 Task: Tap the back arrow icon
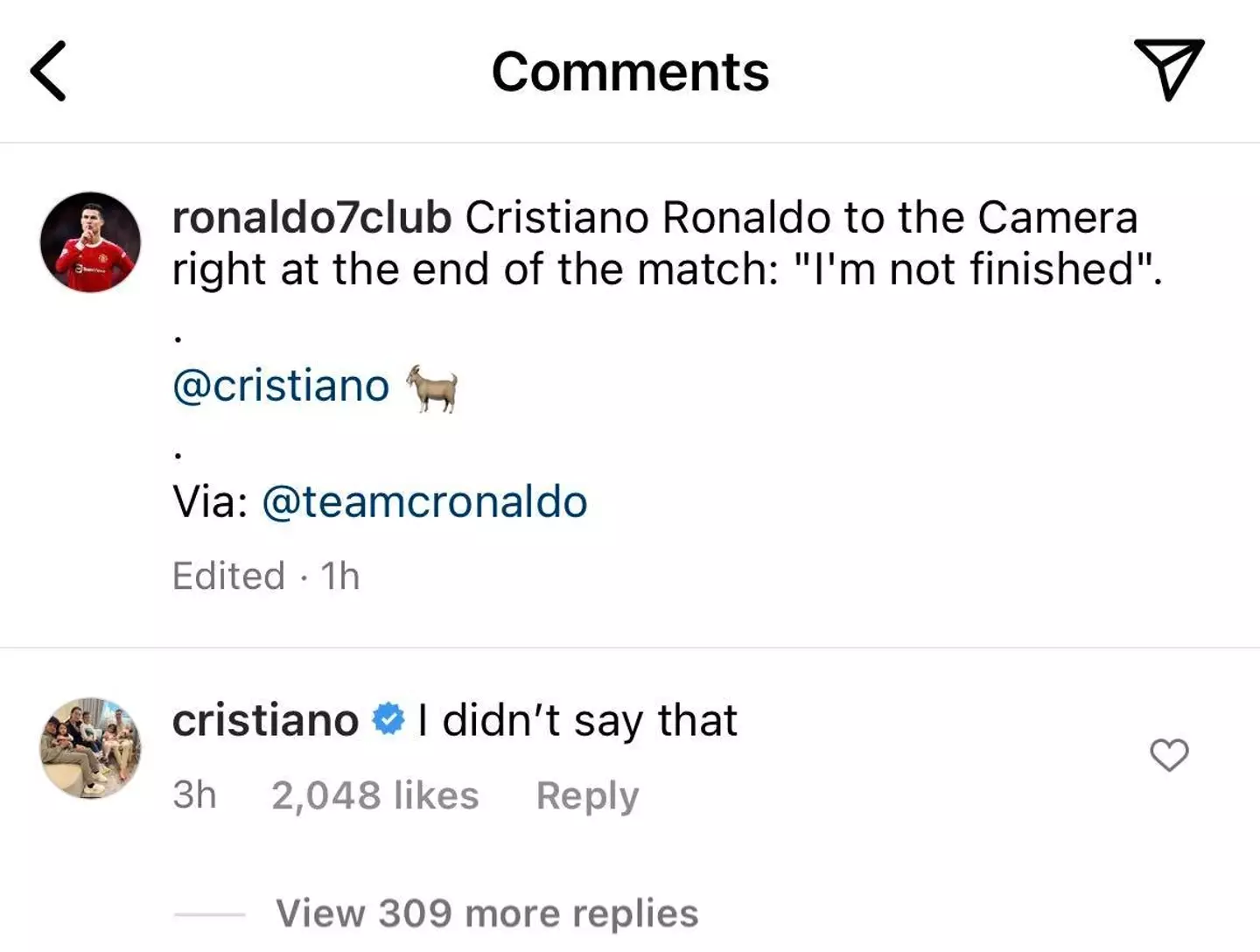click(x=49, y=72)
